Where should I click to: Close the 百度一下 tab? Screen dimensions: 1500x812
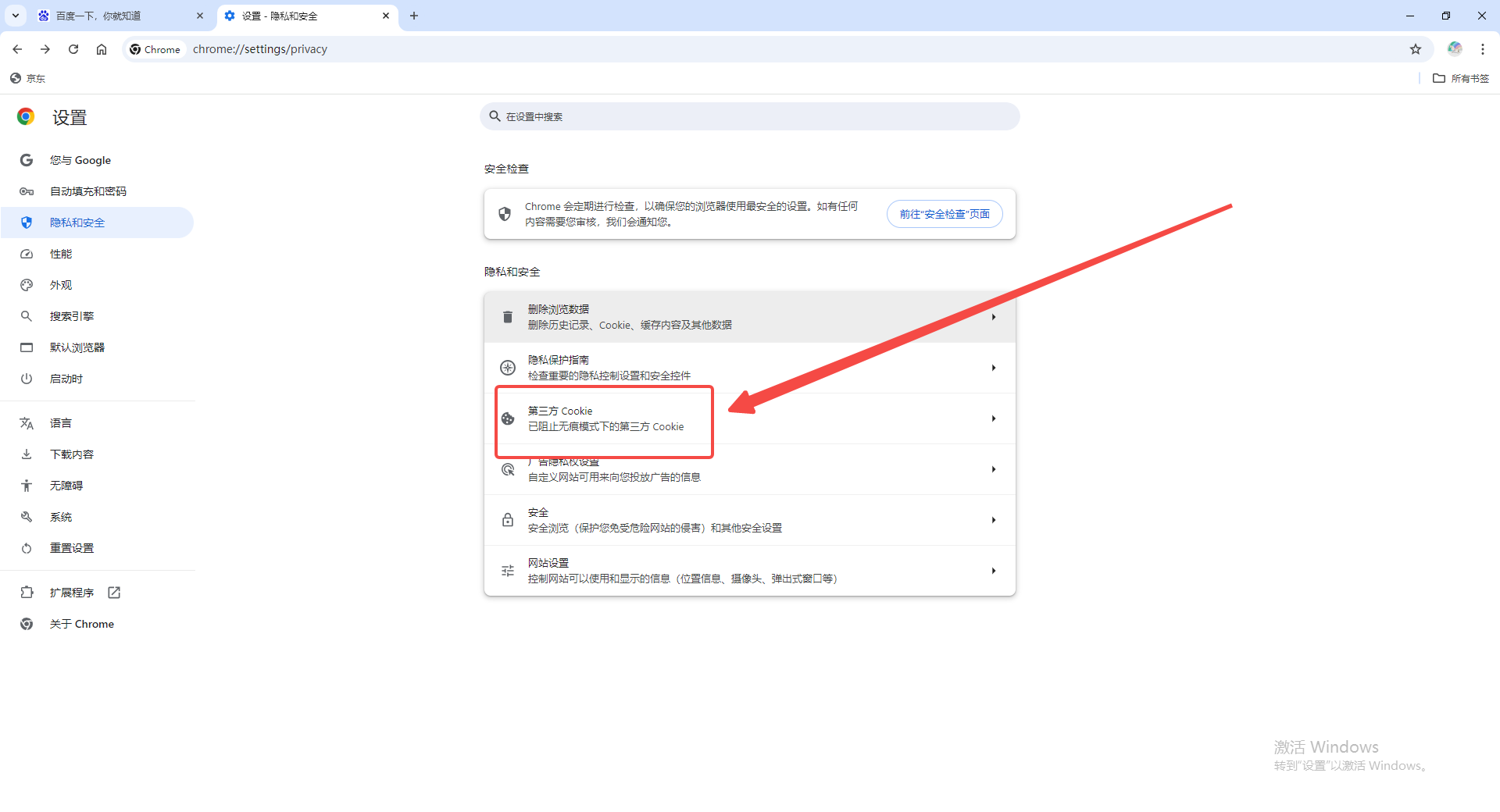tap(200, 16)
